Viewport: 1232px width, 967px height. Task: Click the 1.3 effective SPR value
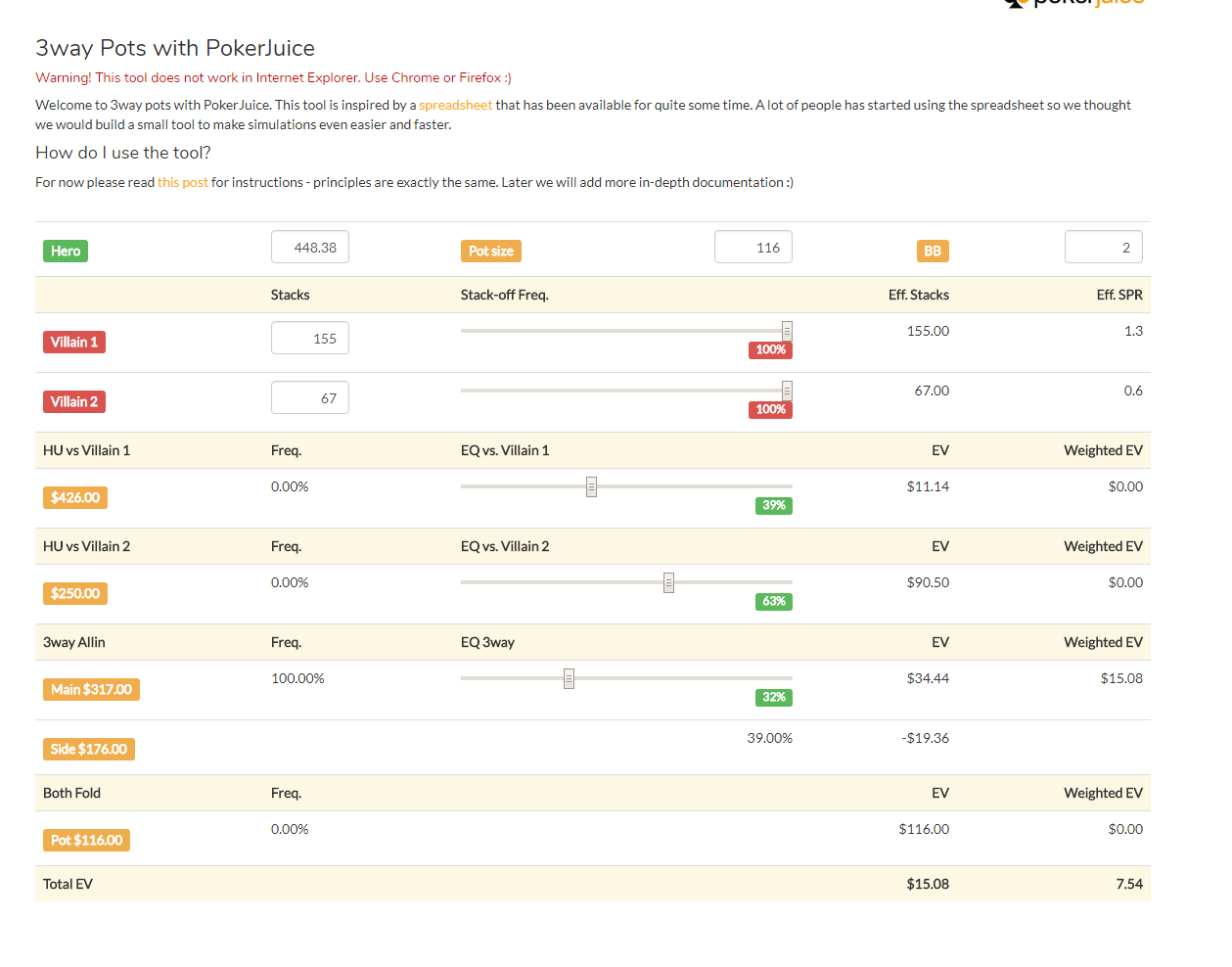pyautogui.click(x=1133, y=331)
